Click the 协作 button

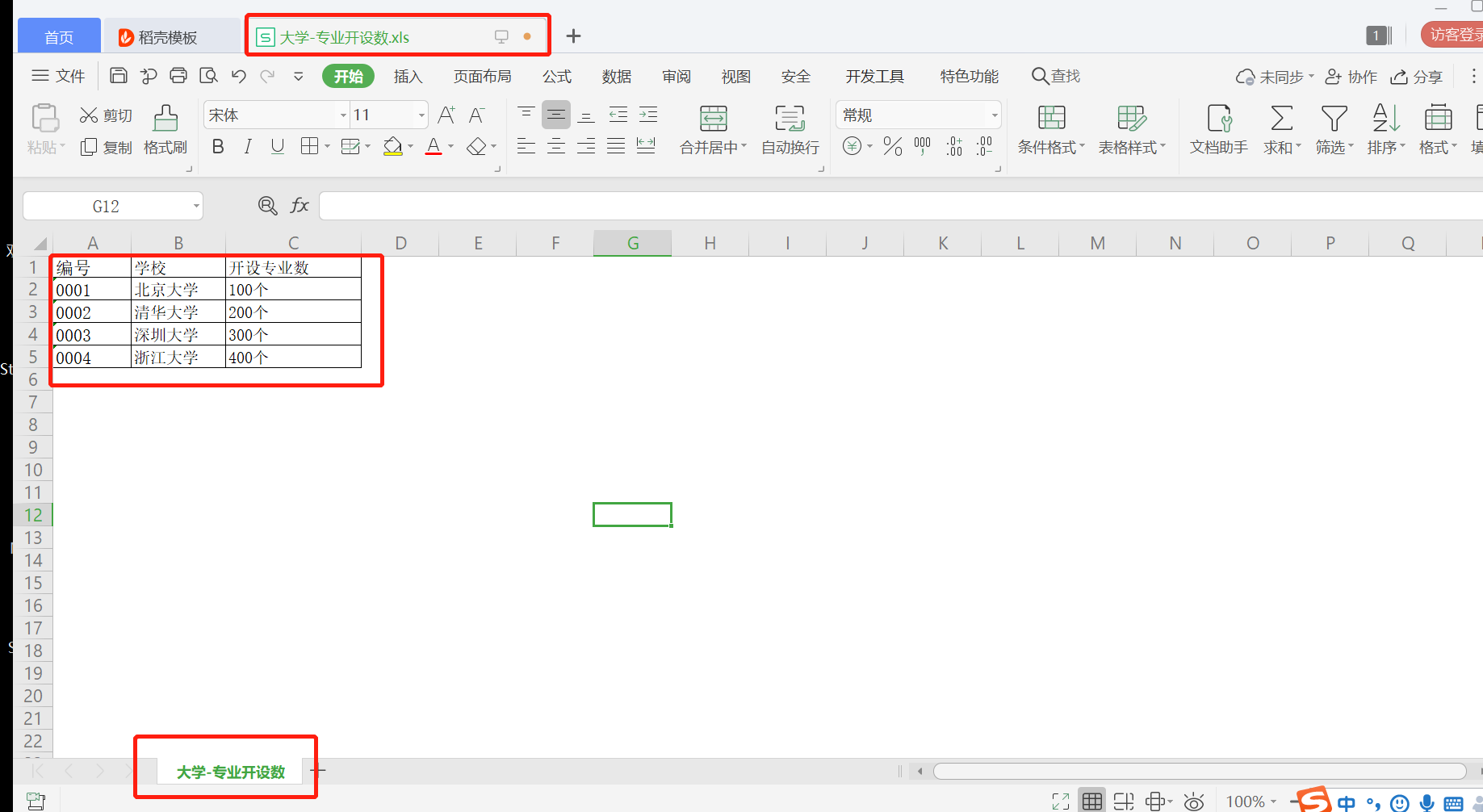click(1351, 77)
